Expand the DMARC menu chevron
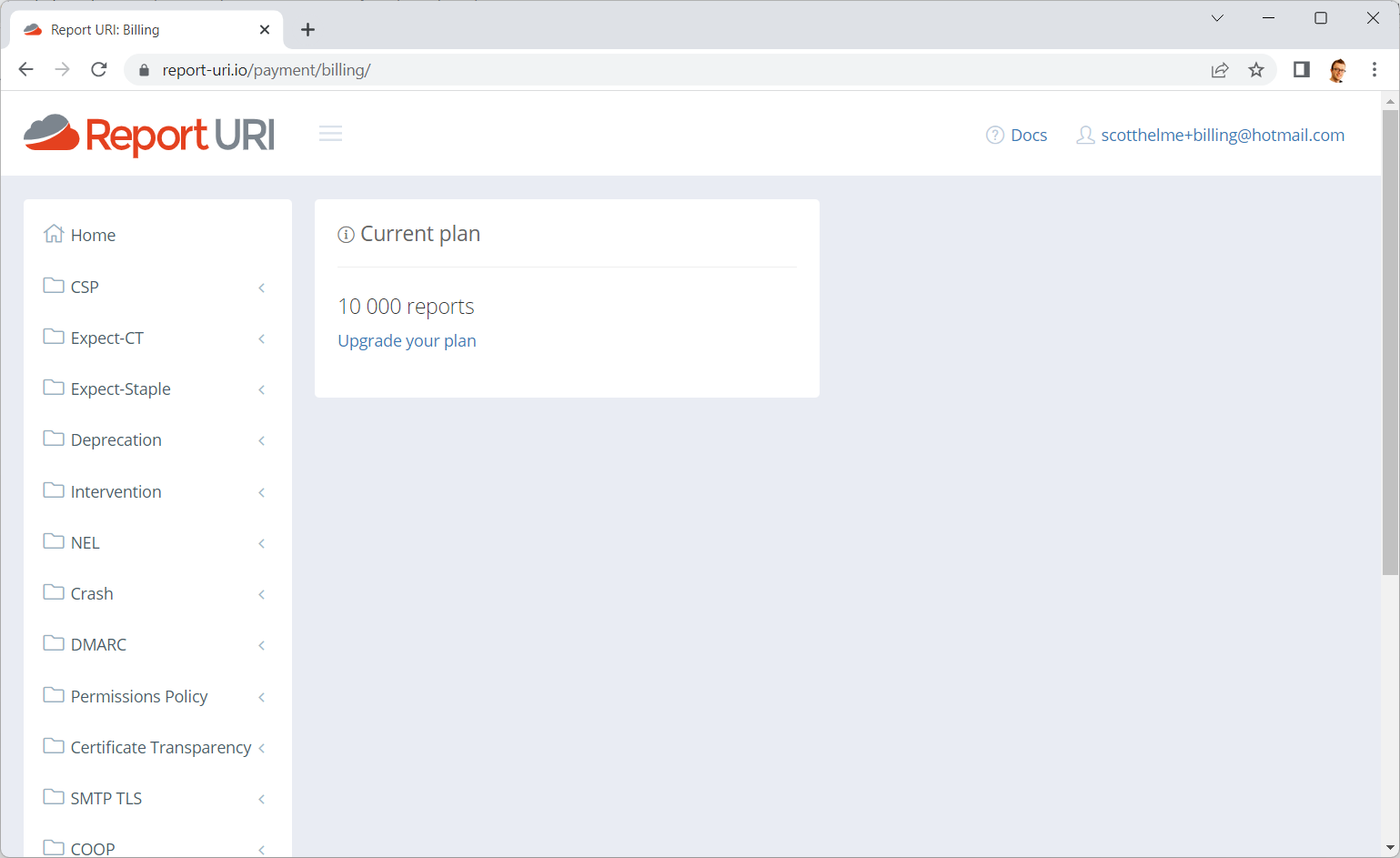This screenshot has width=1400, height=858. (x=262, y=645)
